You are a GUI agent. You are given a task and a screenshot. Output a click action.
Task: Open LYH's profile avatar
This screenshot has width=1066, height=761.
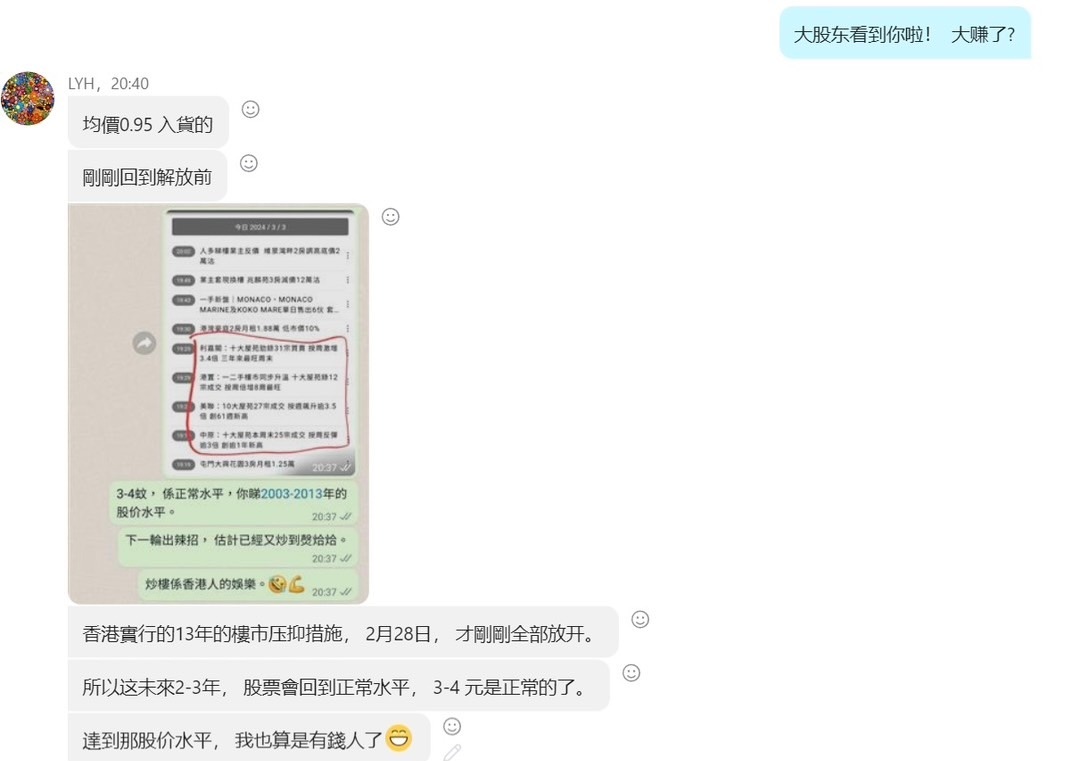point(28,98)
